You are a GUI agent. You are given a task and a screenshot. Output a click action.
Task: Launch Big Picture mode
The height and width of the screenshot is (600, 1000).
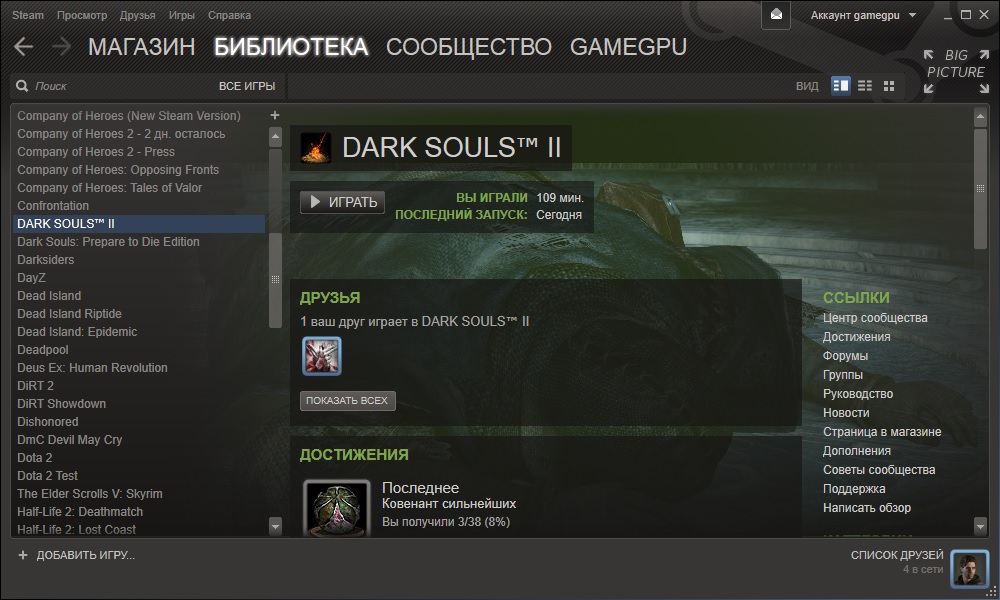(x=956, y=71)
